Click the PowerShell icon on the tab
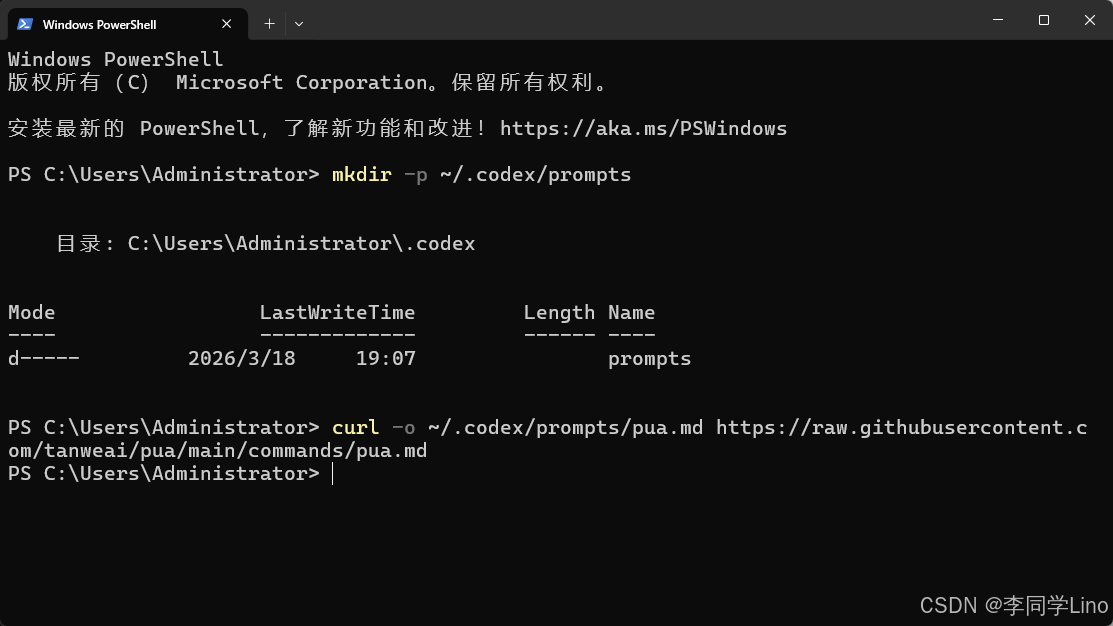 click(25, 24)
